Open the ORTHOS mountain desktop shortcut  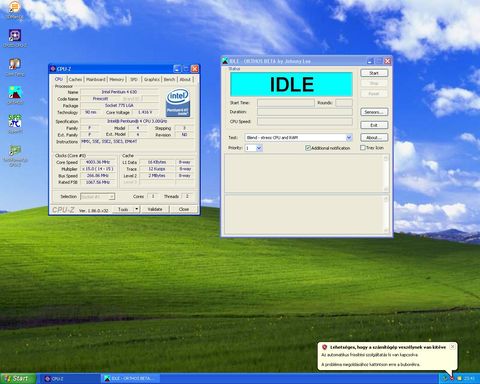click(x=15, y=93)
